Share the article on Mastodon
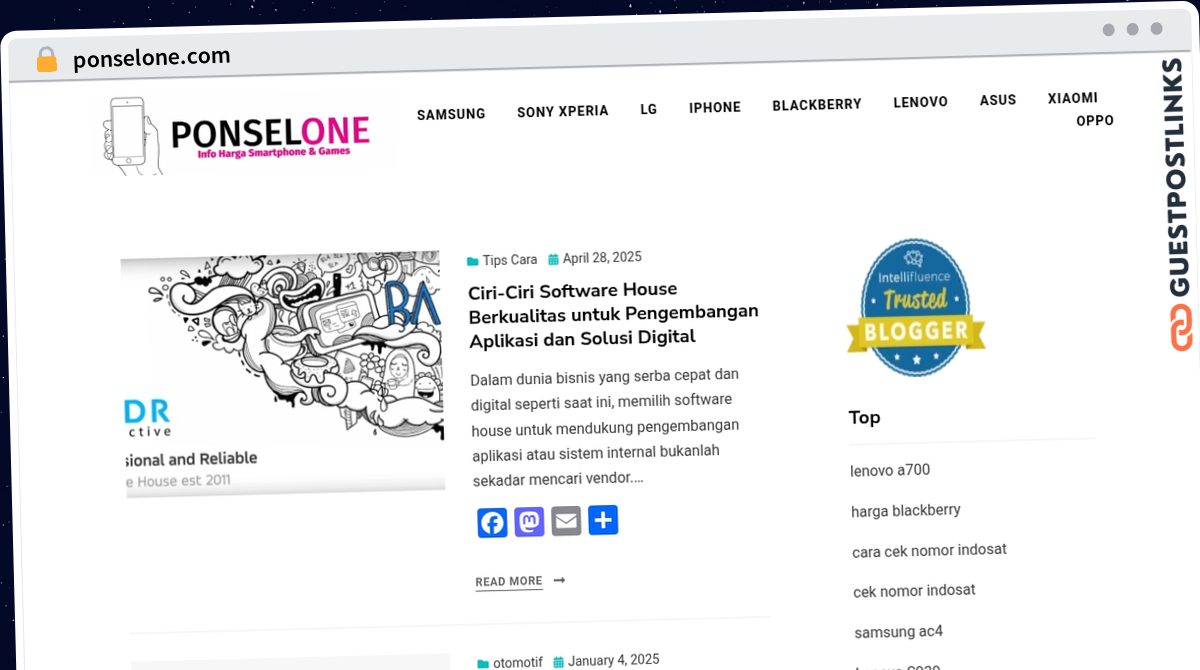Image resolution: width=1200 pixels, height=670 pixels. point(529,522)
